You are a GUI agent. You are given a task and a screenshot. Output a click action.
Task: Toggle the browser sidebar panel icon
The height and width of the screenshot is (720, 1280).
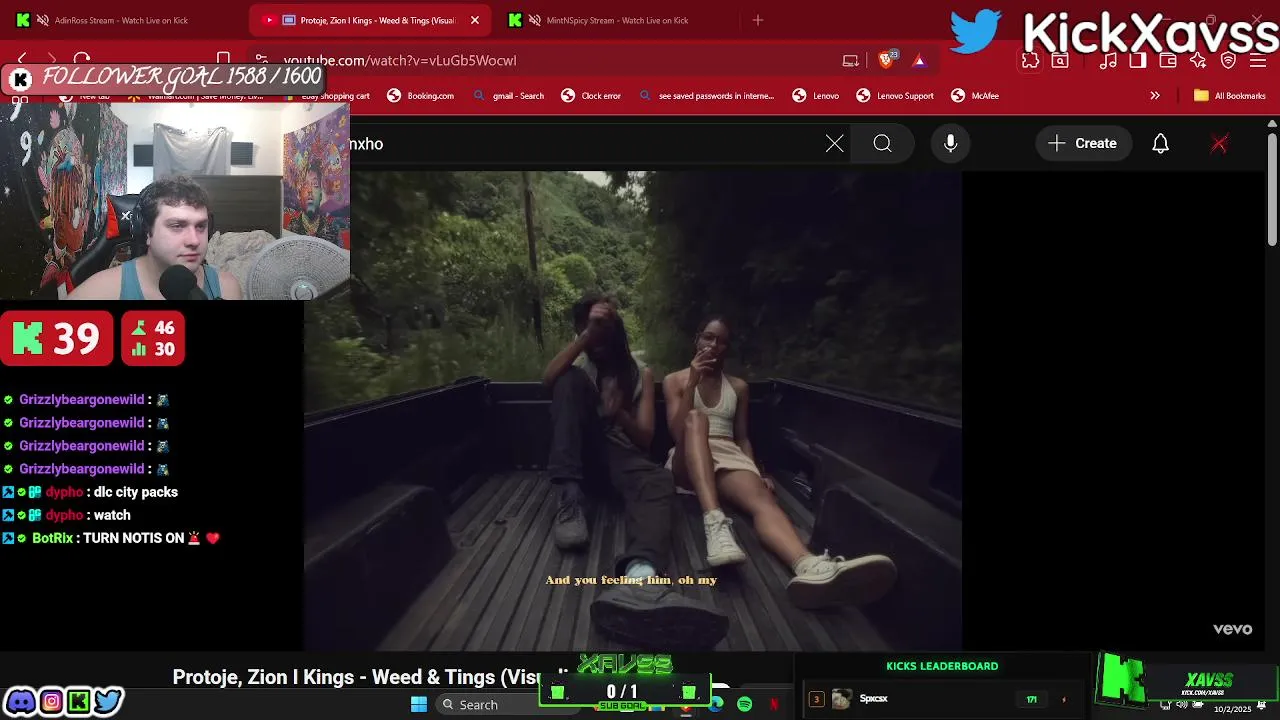coord(1138,61)
